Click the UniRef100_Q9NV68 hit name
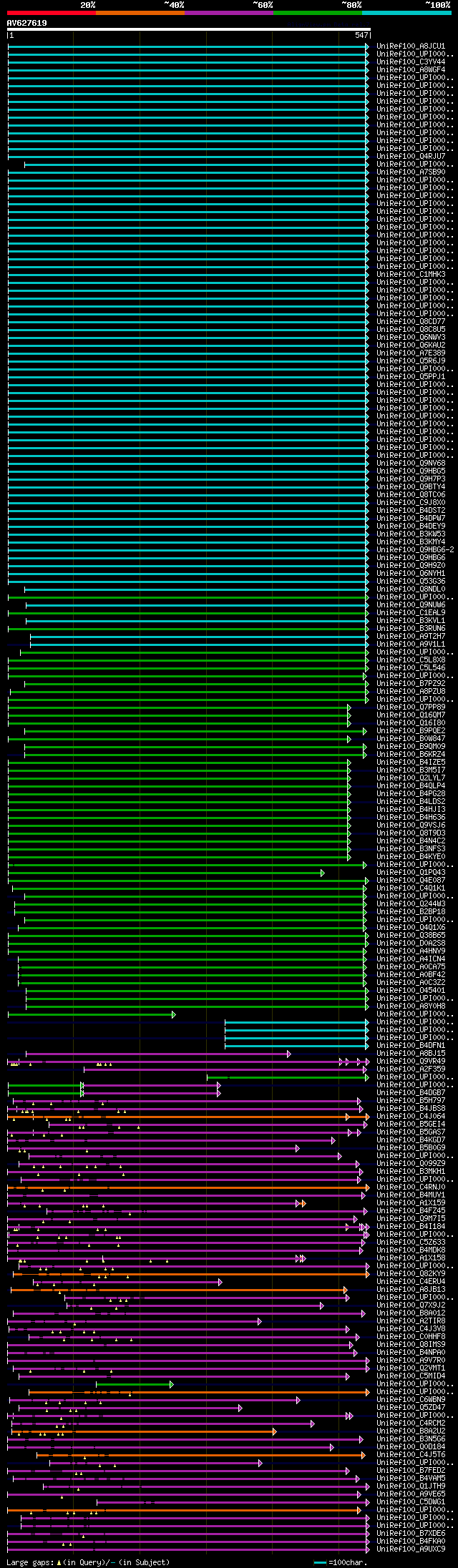 coord(411,463)
